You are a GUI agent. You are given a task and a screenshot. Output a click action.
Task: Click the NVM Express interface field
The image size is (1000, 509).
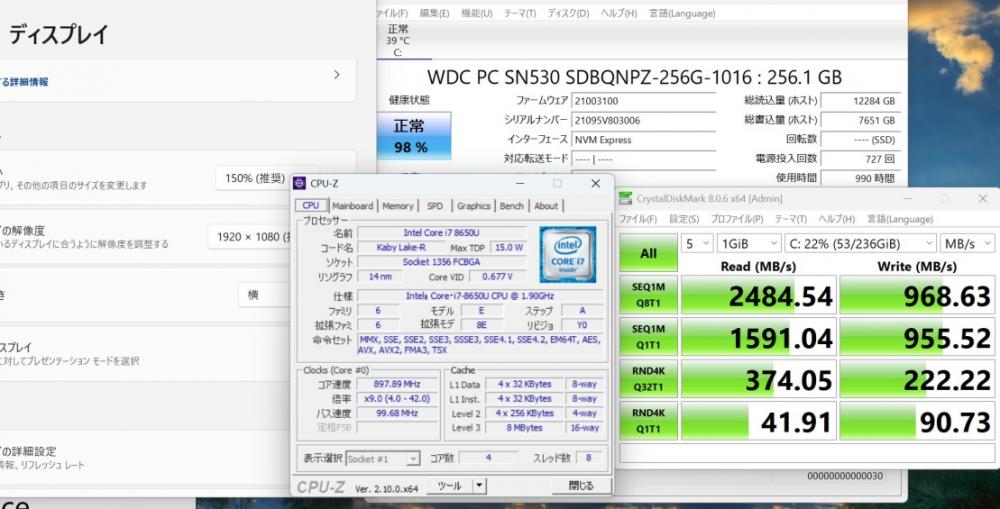643,140
